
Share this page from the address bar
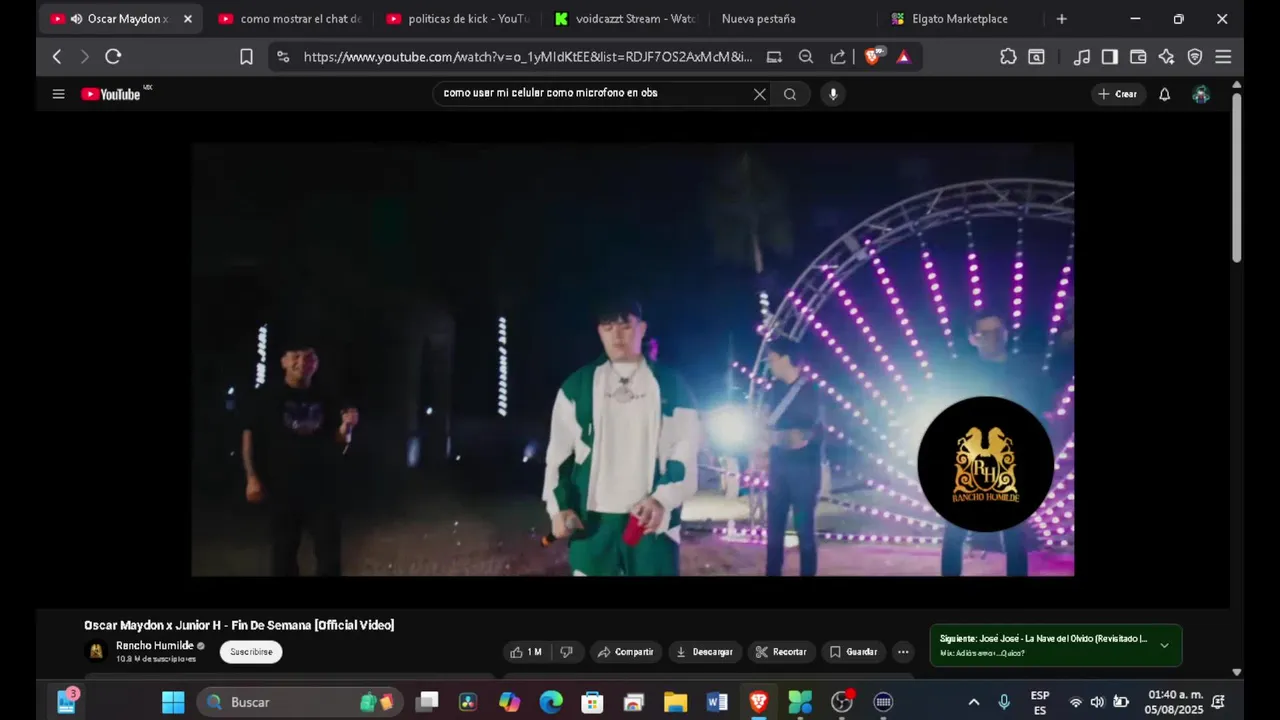838,57
